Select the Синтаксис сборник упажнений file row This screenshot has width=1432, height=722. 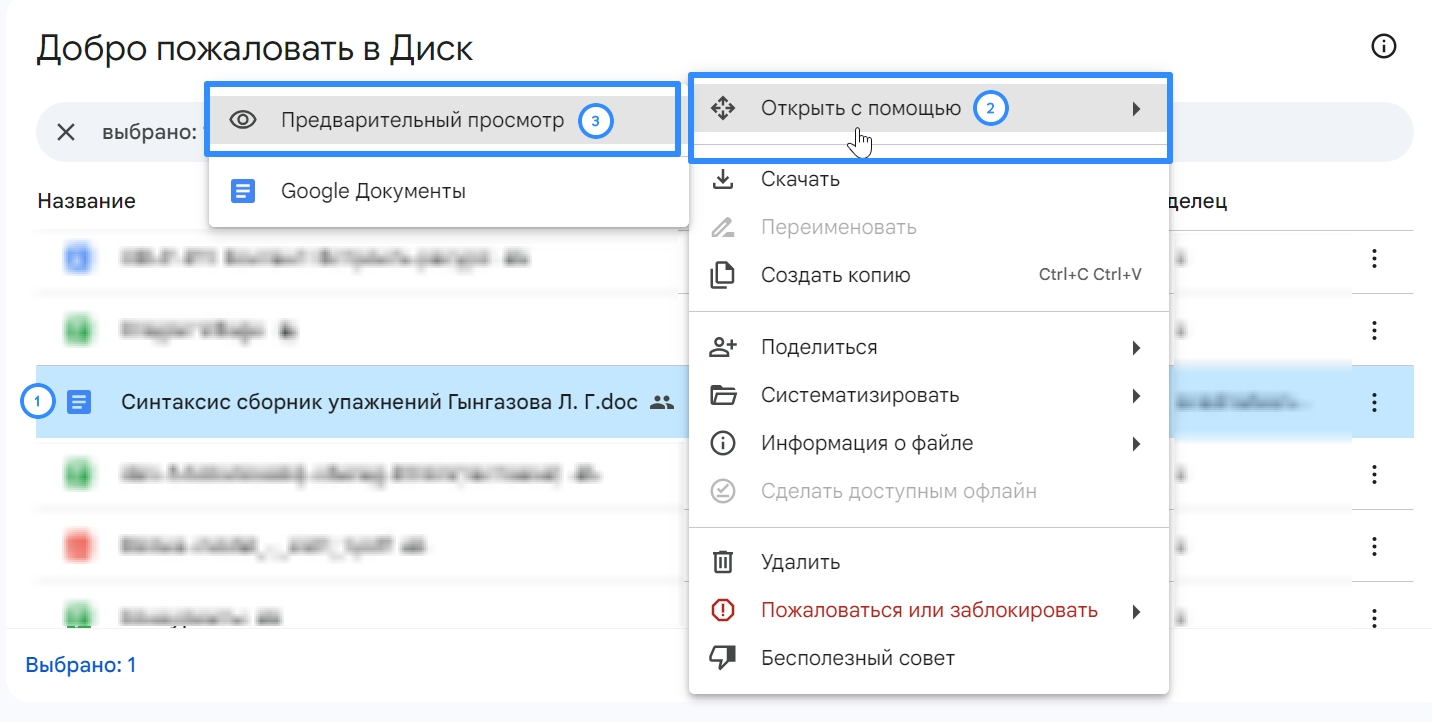[362, 402]
